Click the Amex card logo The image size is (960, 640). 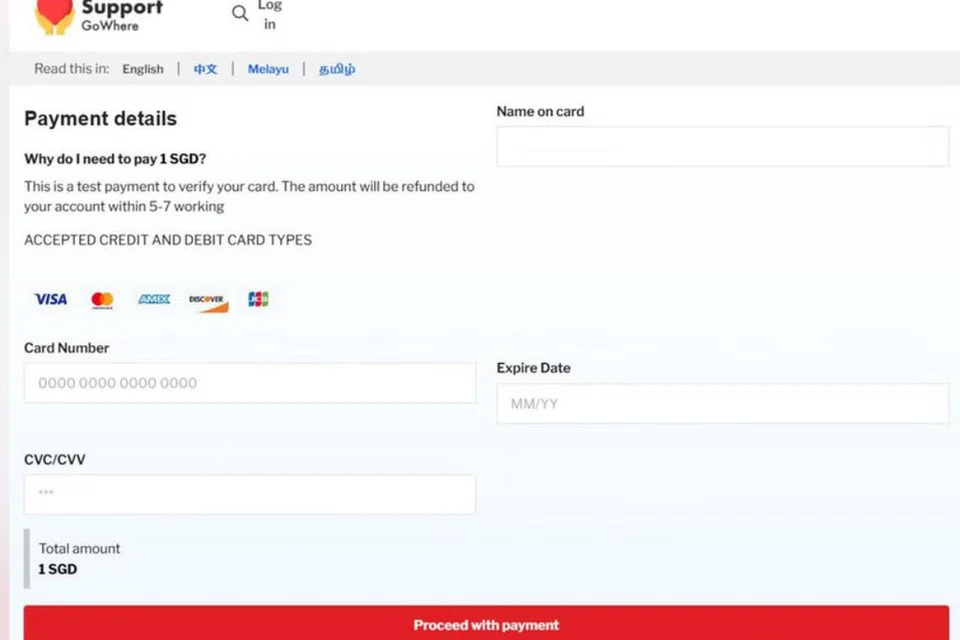(154, 299)
